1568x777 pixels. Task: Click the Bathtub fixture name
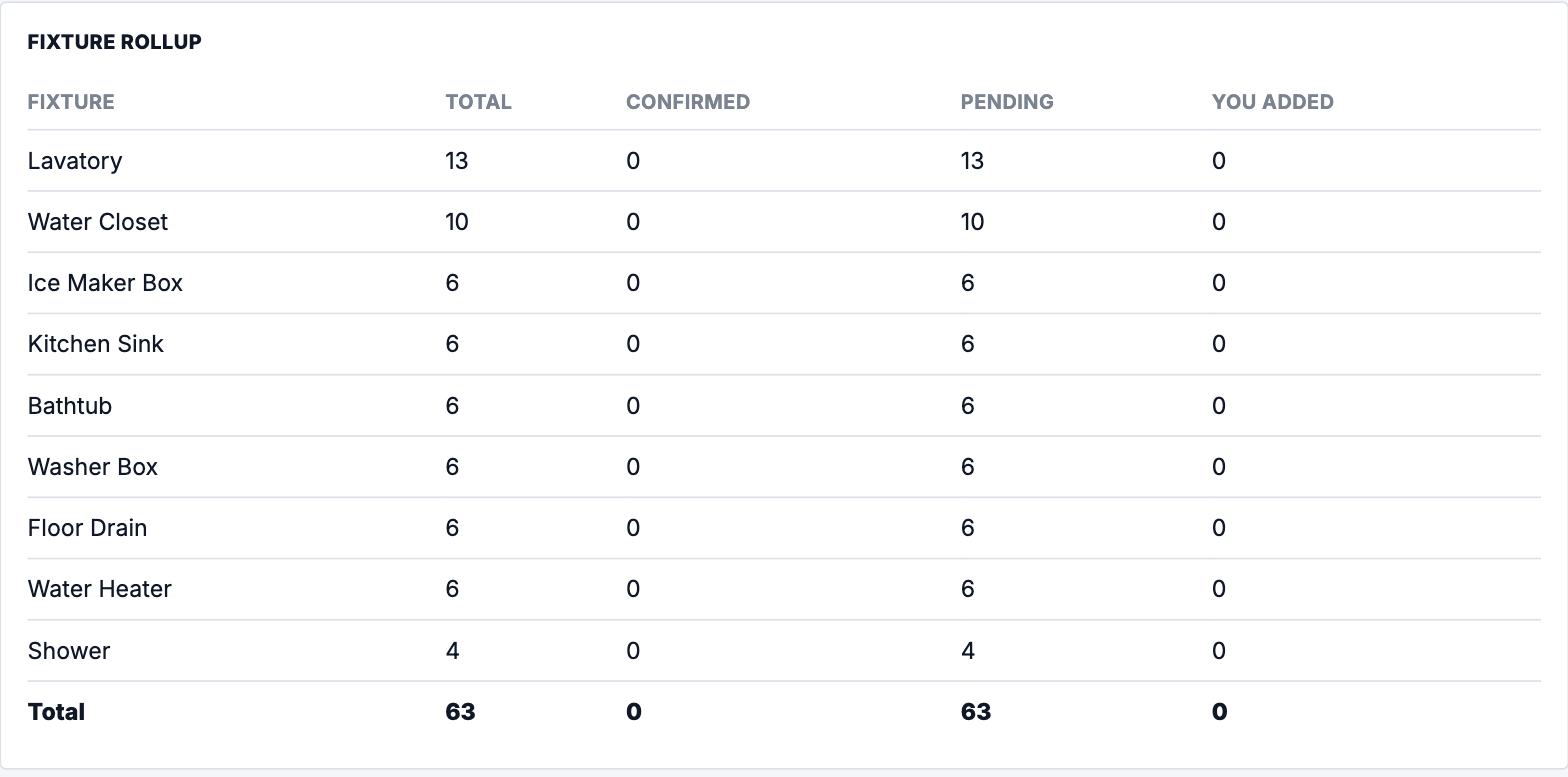70,406
